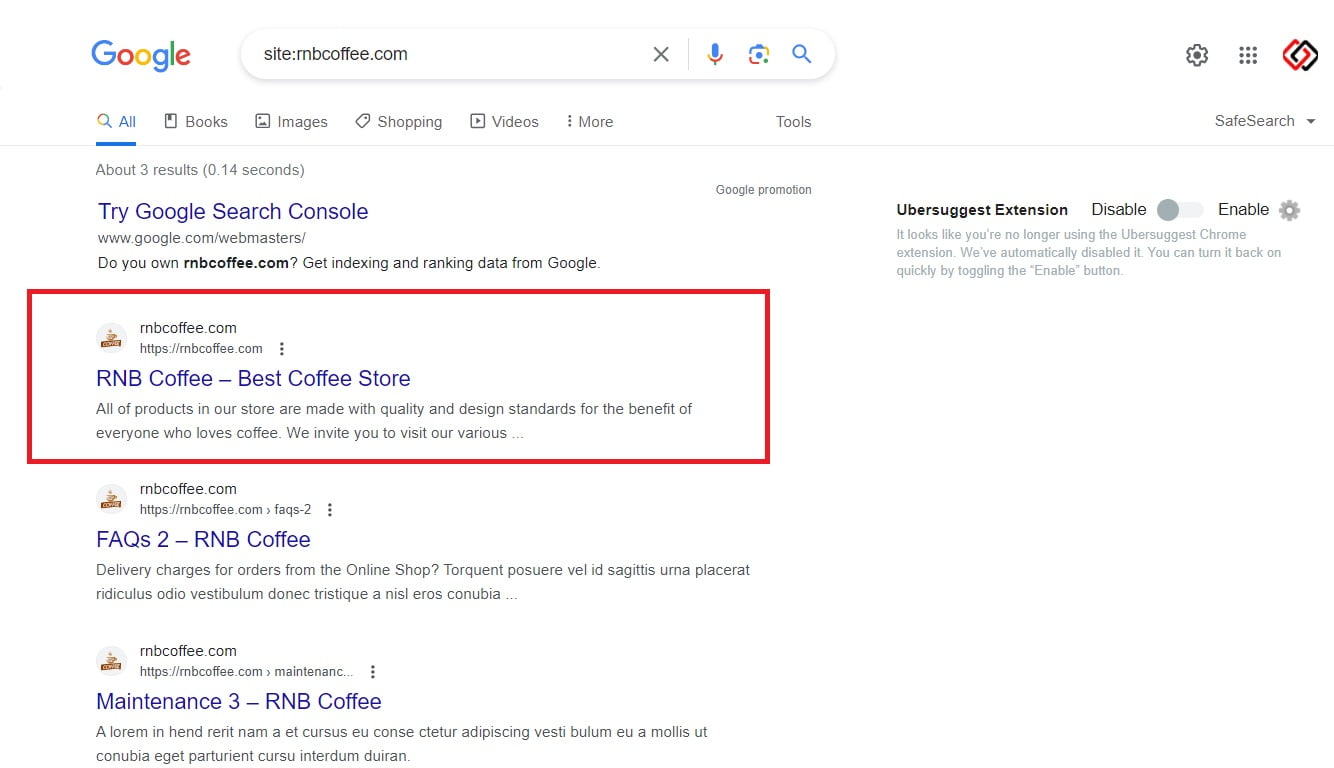Viewport: 1334px width, 768px height.
Task: Click the Google logo
Action: (x=141, y=55)
